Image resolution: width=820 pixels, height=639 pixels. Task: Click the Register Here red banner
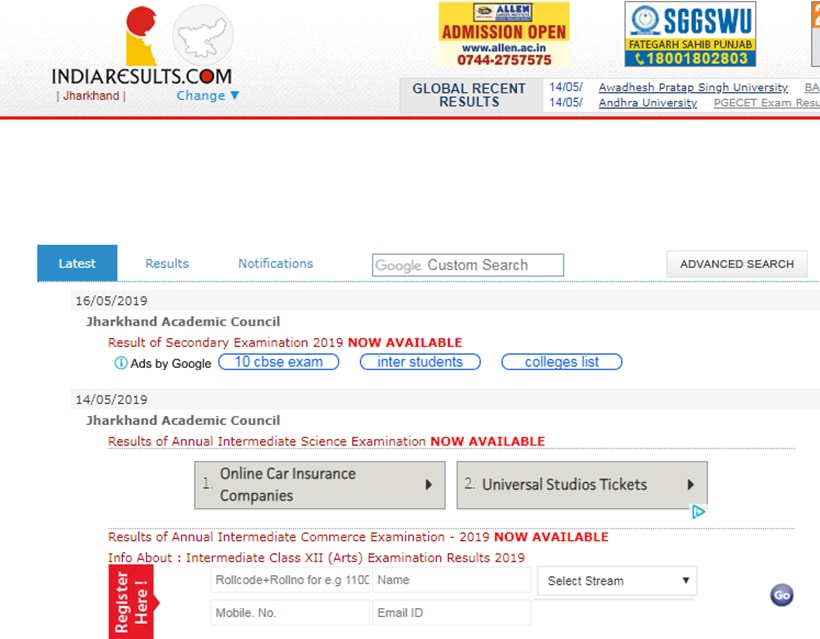click(132, 602)
